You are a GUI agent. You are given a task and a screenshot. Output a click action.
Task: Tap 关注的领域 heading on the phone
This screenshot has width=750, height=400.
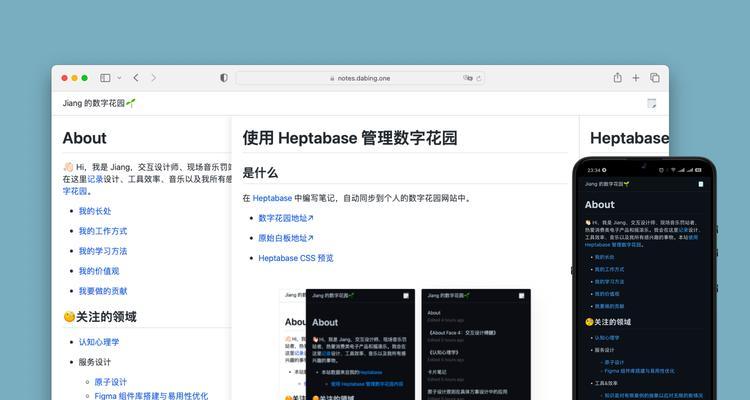pos(608,322)
